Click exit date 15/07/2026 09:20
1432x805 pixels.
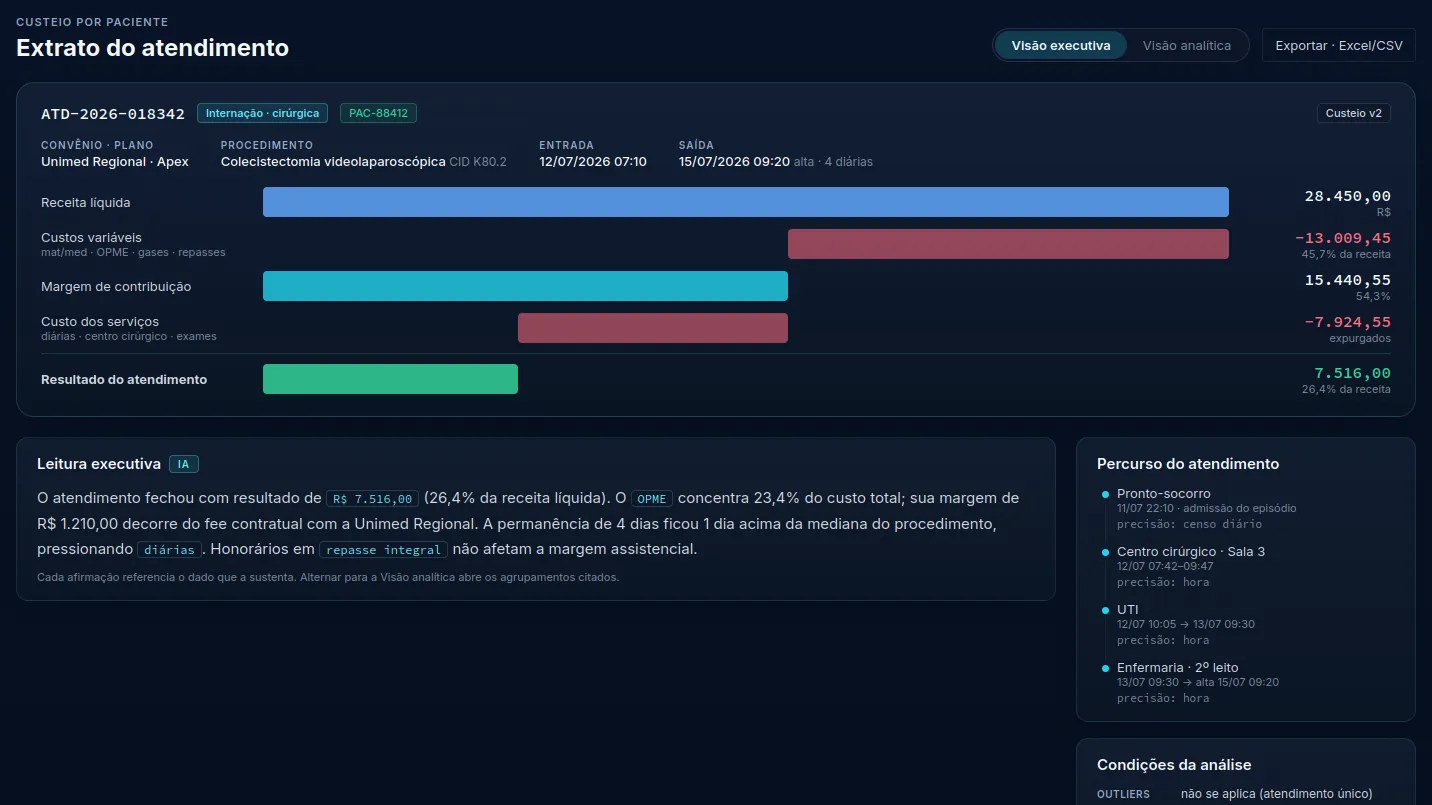[x=734, y=161]
